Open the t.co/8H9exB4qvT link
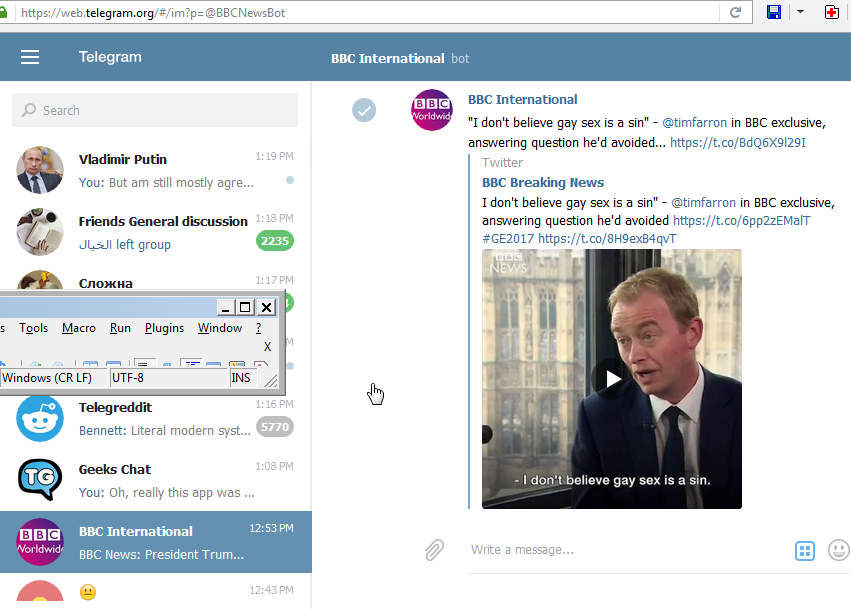The width and height of the screenshot is (851, 609). [x=607, y=239]
